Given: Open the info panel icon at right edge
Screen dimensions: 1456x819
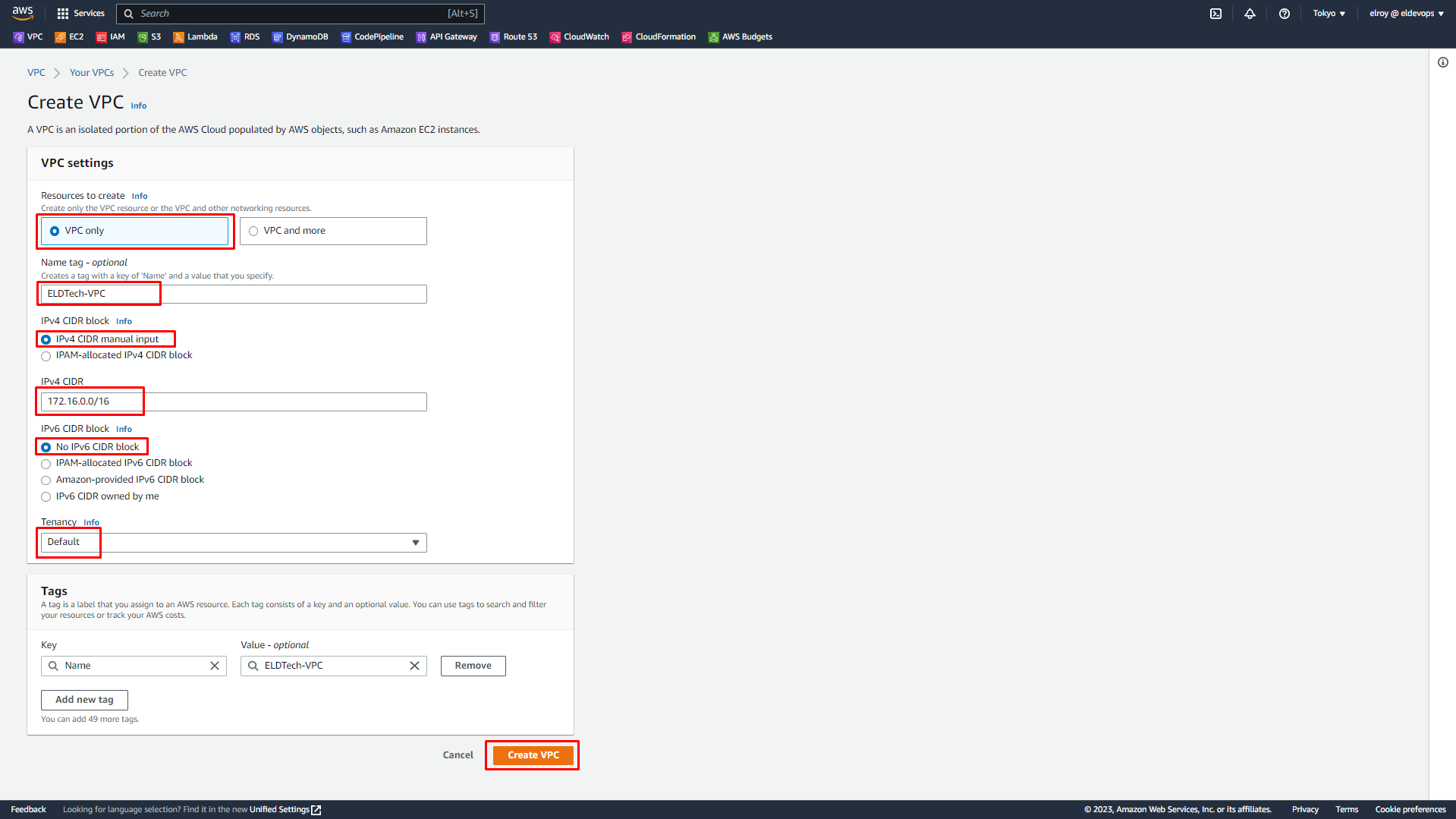Looking at the screenshot, I should pyautogui.click(x=1442, y=62).
